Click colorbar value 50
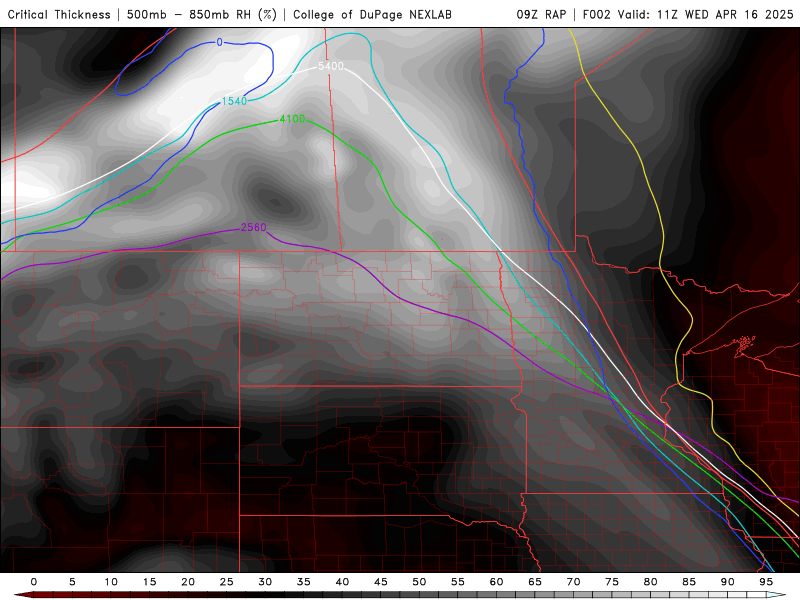Image resolution: width=800 pixels, height=600 pixels. [x=419, y=582]
